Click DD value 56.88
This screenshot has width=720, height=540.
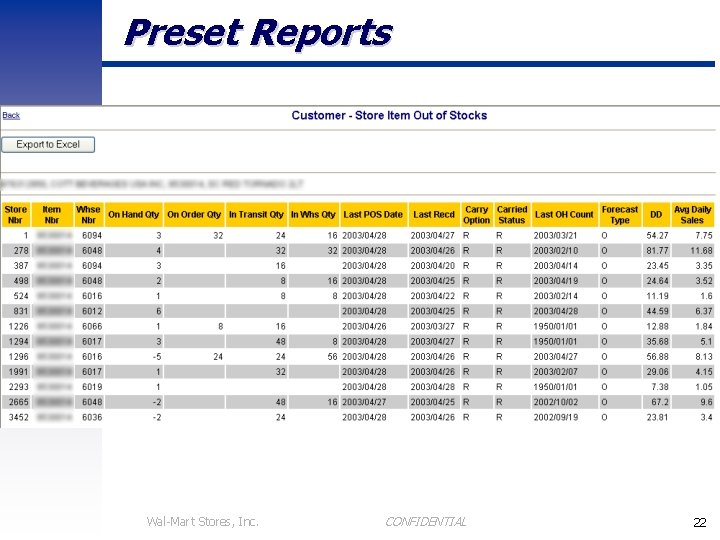pyautogui.click(x=656, y=357)
